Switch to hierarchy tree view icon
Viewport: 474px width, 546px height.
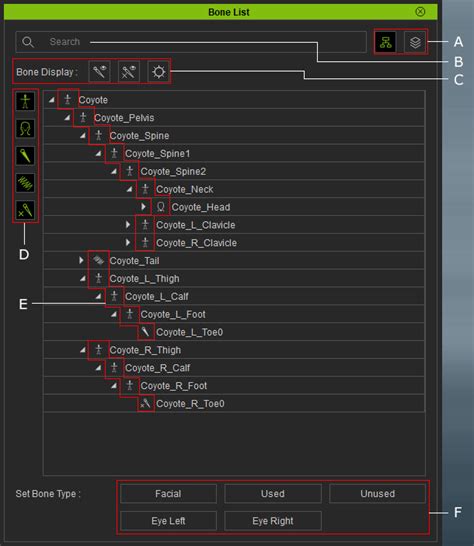point(386,42)
